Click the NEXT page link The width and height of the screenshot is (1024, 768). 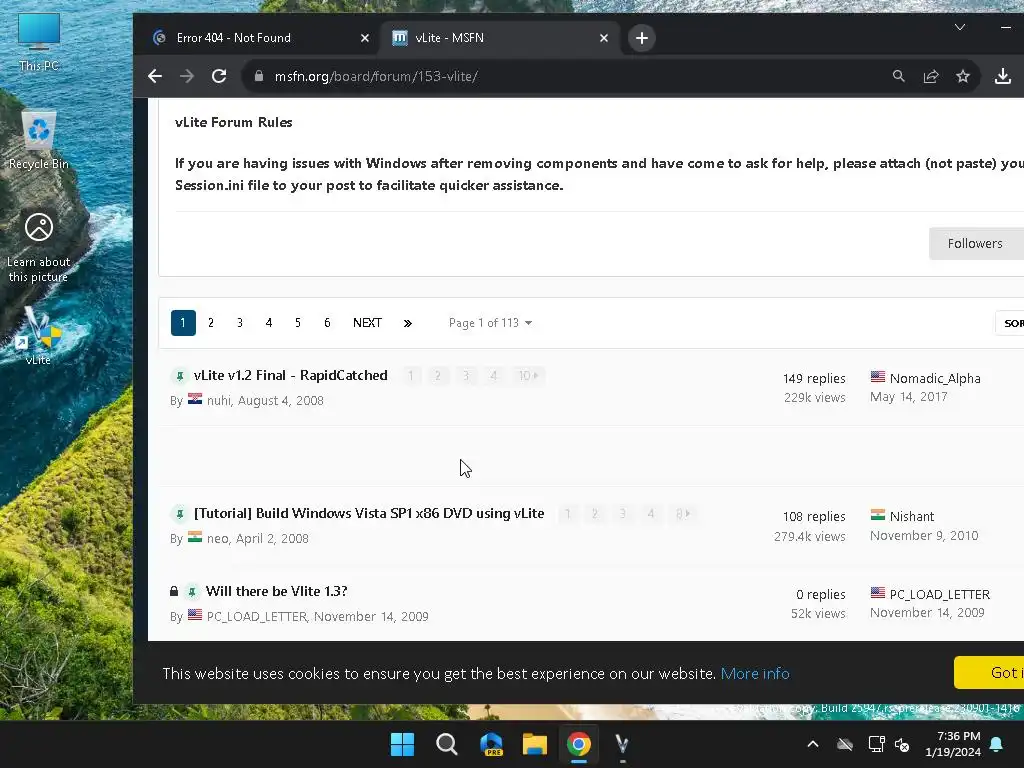[367, 323]
